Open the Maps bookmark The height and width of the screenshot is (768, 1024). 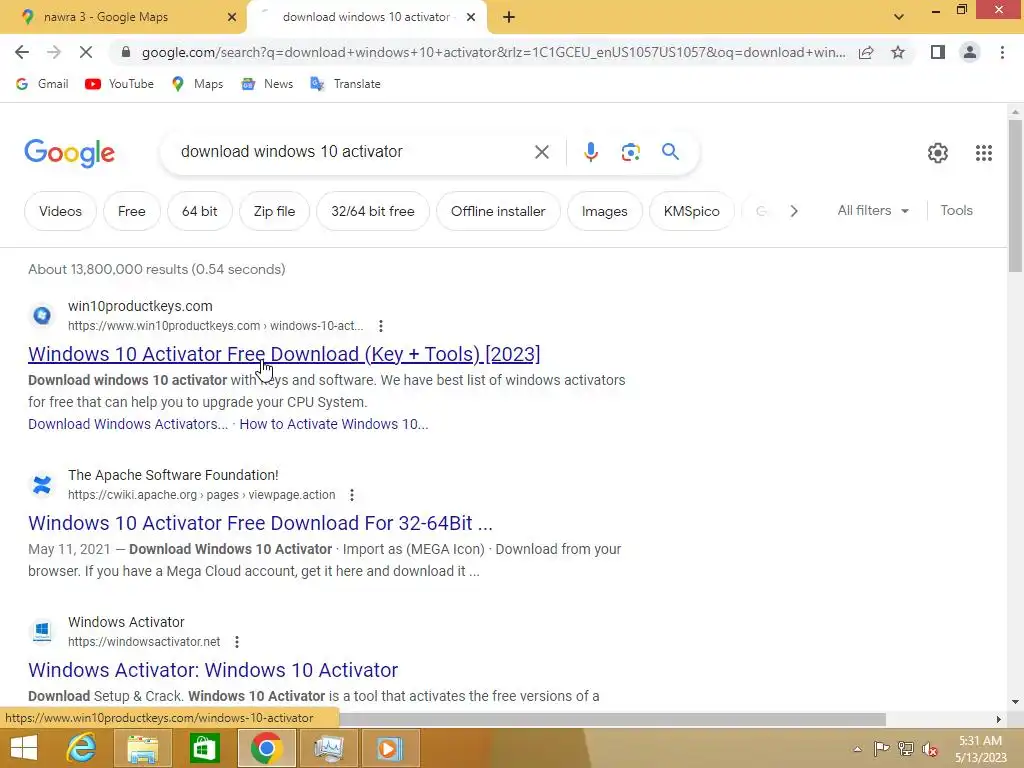coord(197,84)
